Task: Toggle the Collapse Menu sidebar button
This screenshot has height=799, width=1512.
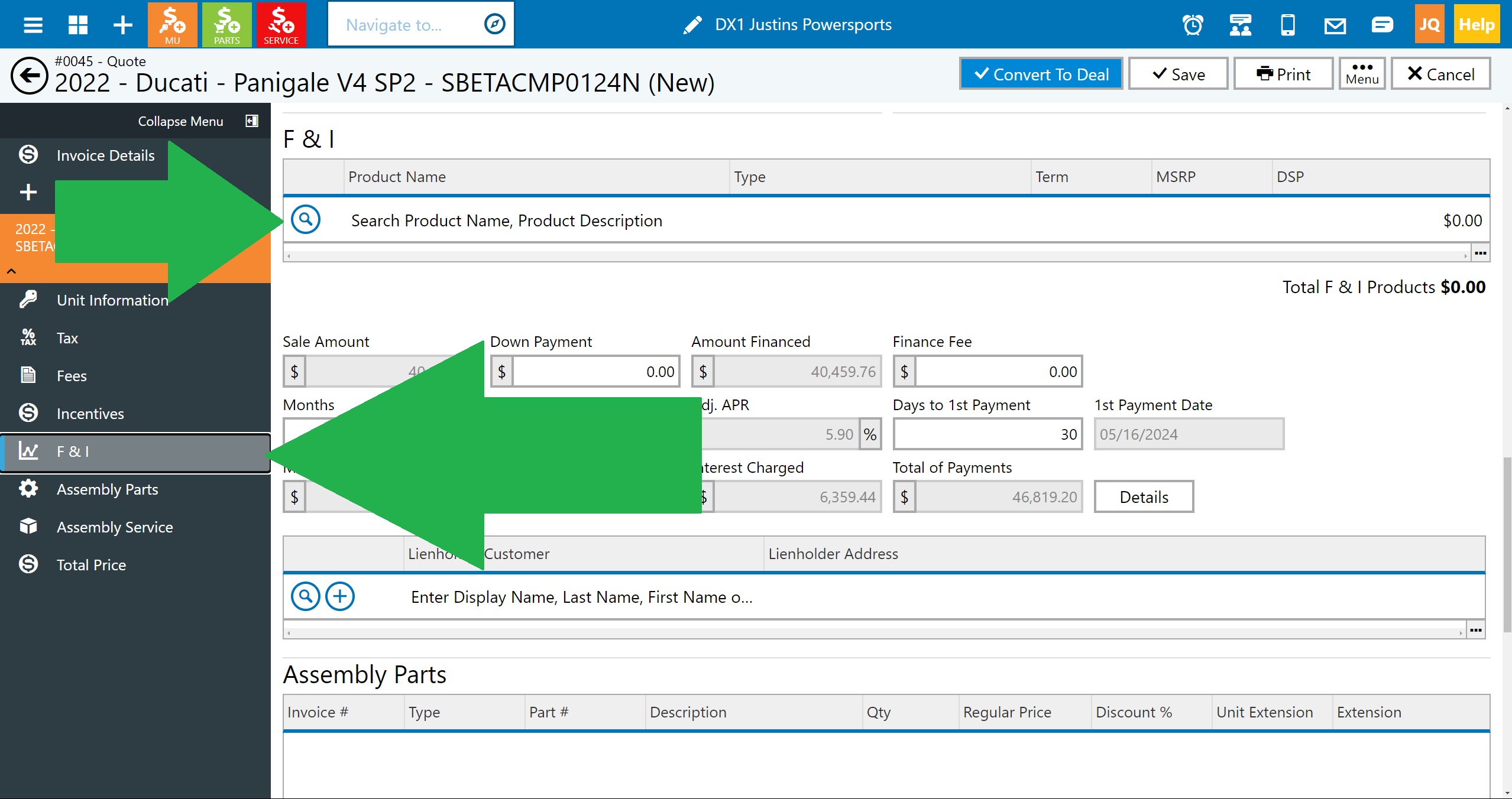Action: point(252,121)
